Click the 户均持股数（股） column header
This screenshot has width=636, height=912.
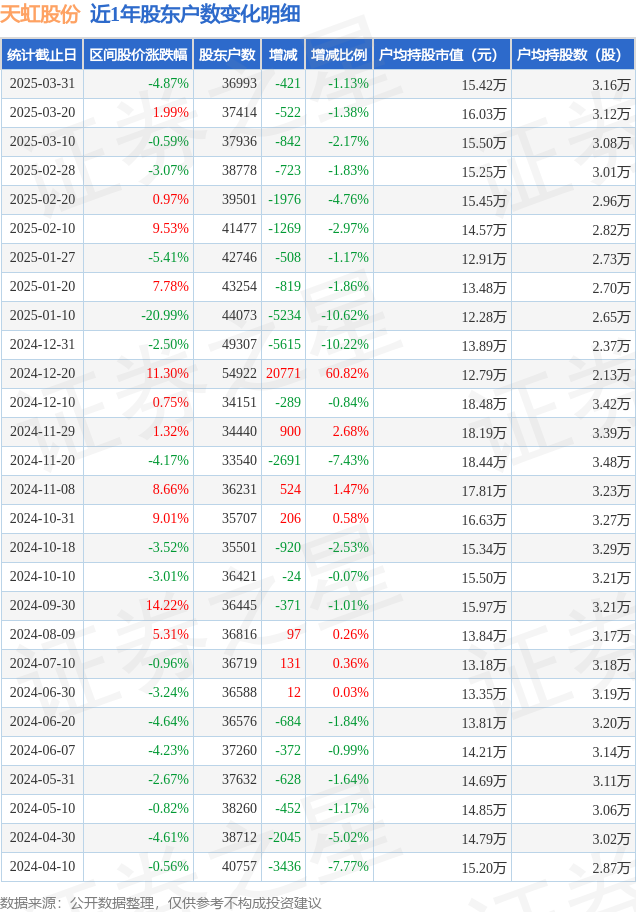[x=573, y=55]
